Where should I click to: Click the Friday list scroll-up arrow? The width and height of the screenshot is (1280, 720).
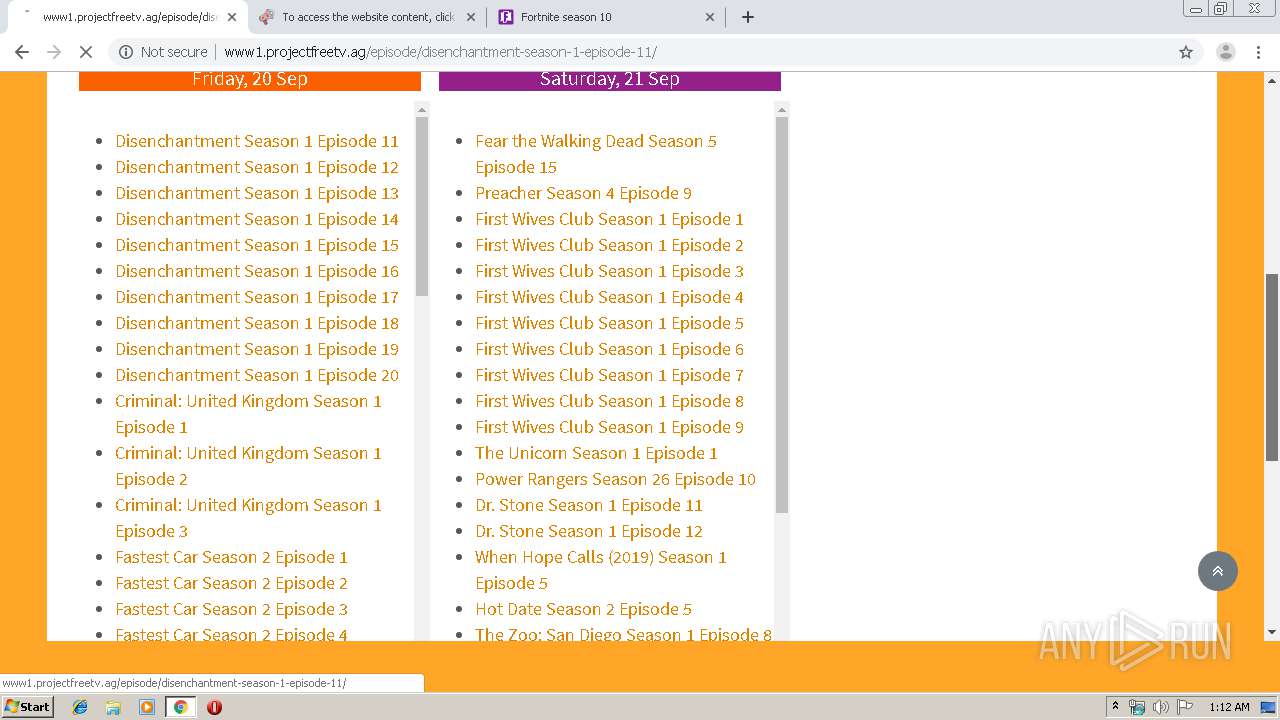[x=422, y=109]
